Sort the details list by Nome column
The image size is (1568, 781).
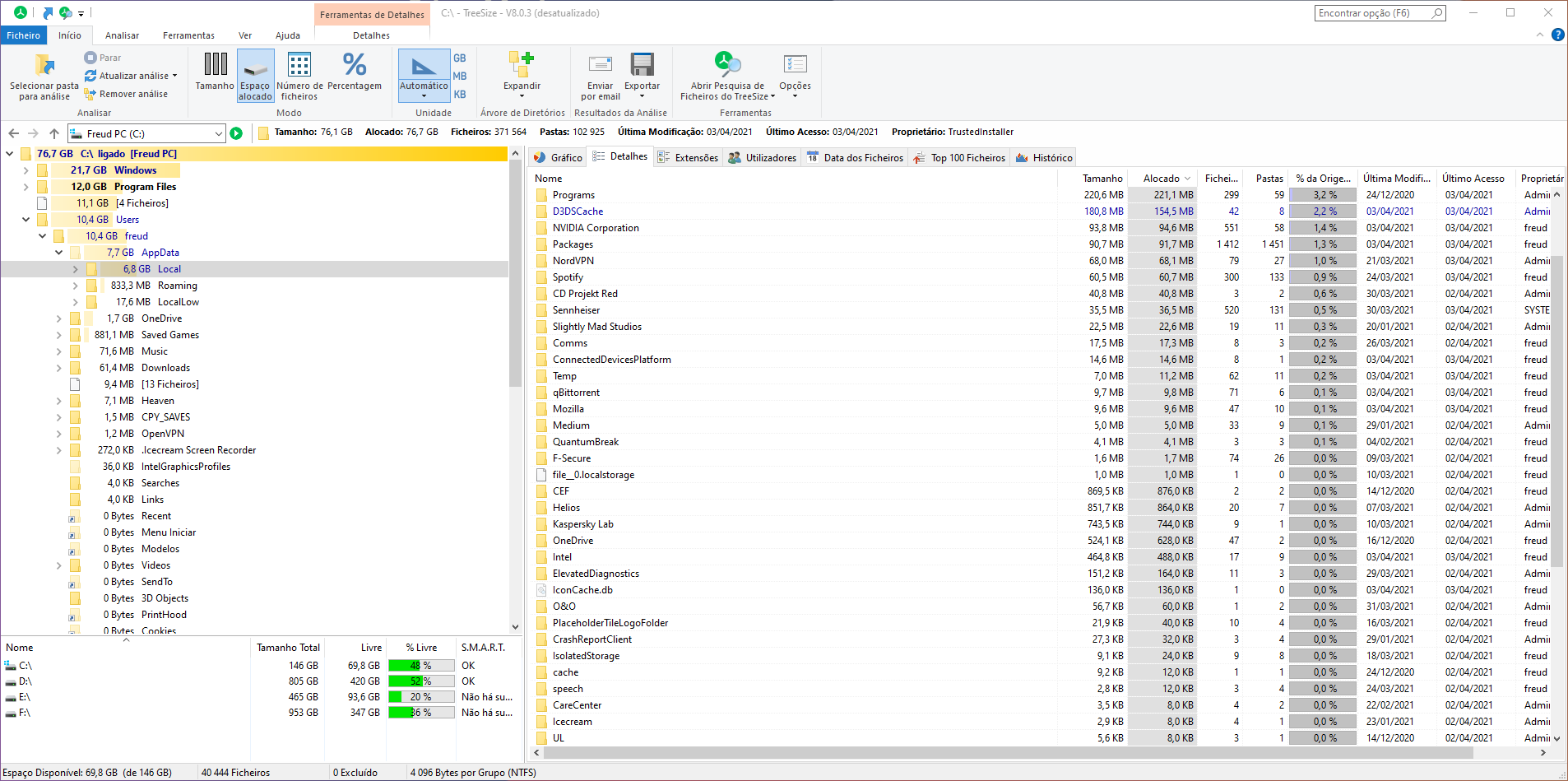(x=794, y=179)
